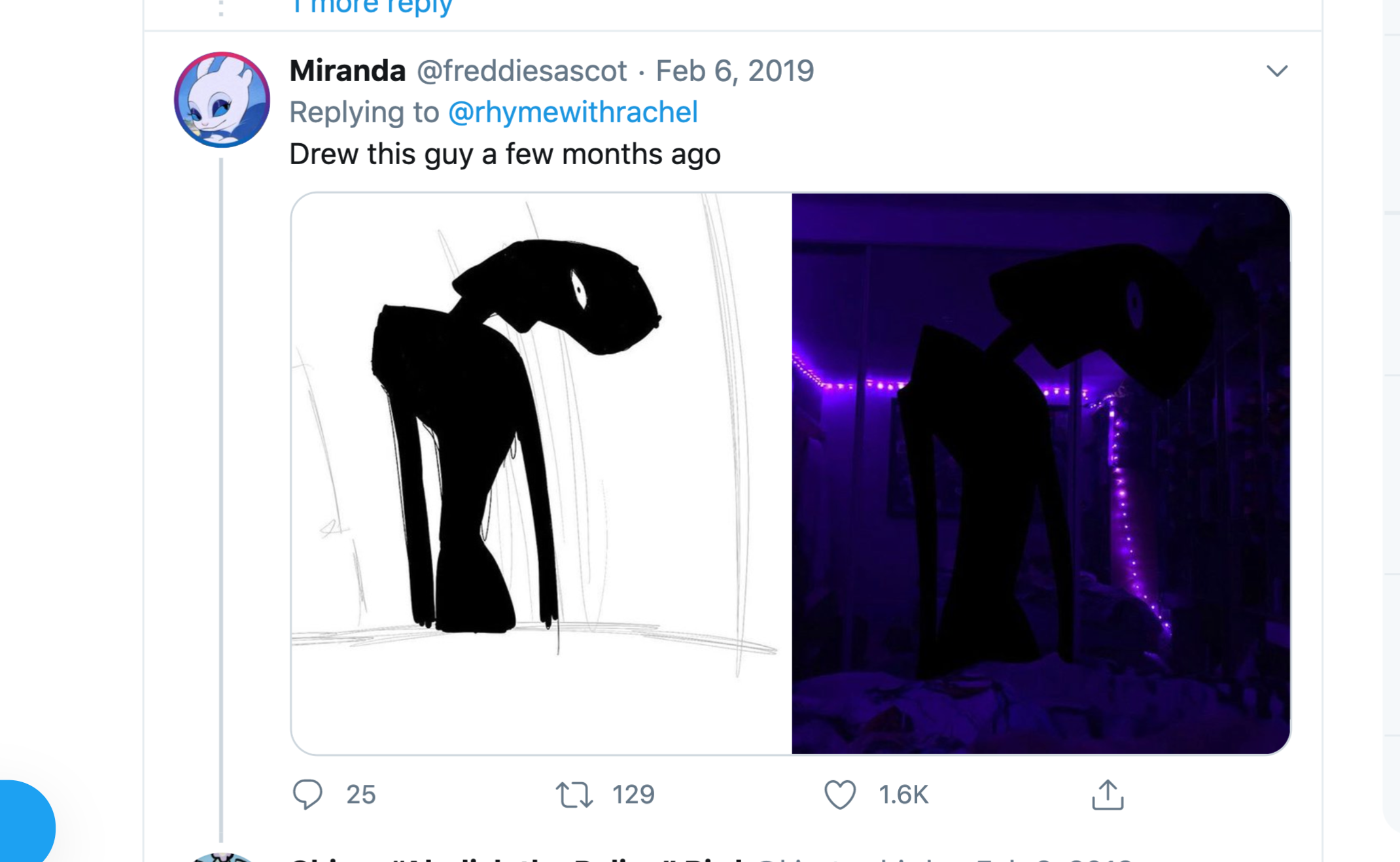This screenshot has width=1400, height=862.
Task: Open the @freddiesascot handle
Action: pyautogui.click(x=521, y=71)
